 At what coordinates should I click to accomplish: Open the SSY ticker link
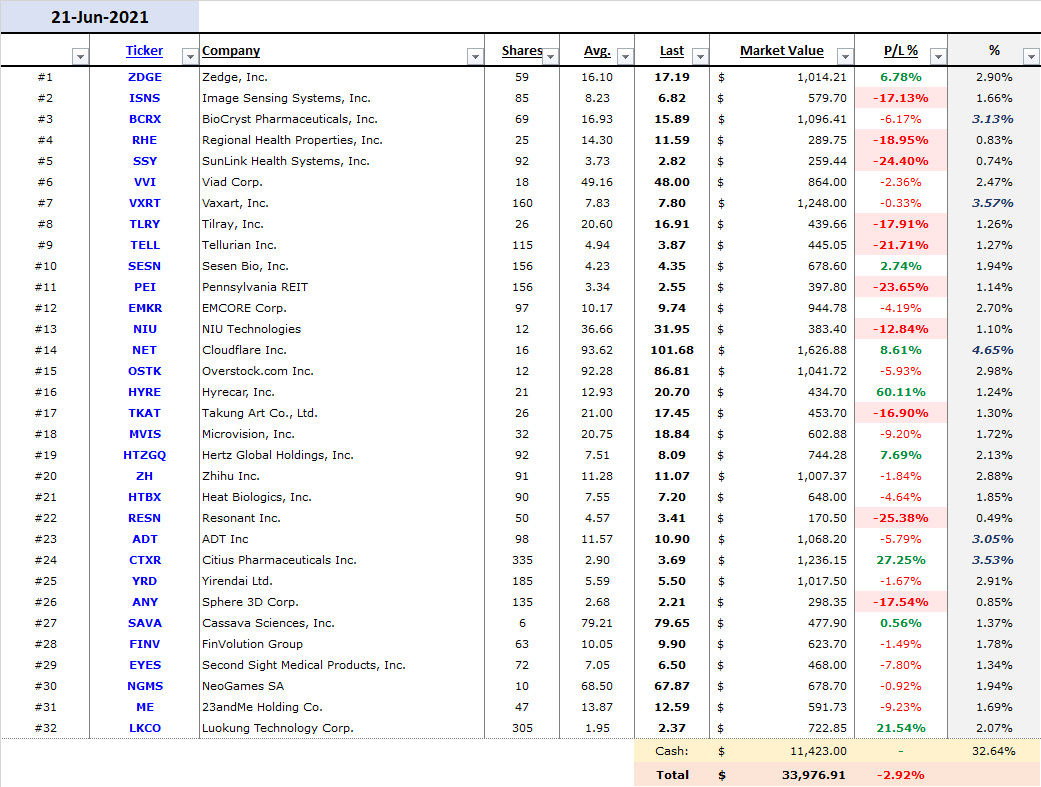(x=145, y=161)
